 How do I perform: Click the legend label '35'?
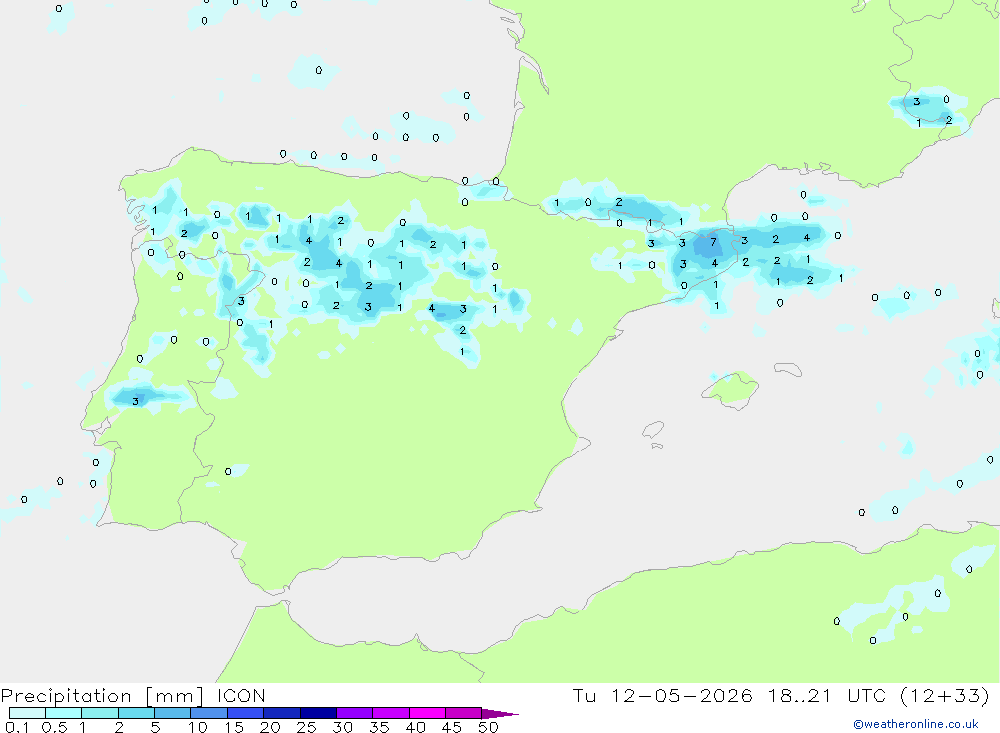(379, 727)
